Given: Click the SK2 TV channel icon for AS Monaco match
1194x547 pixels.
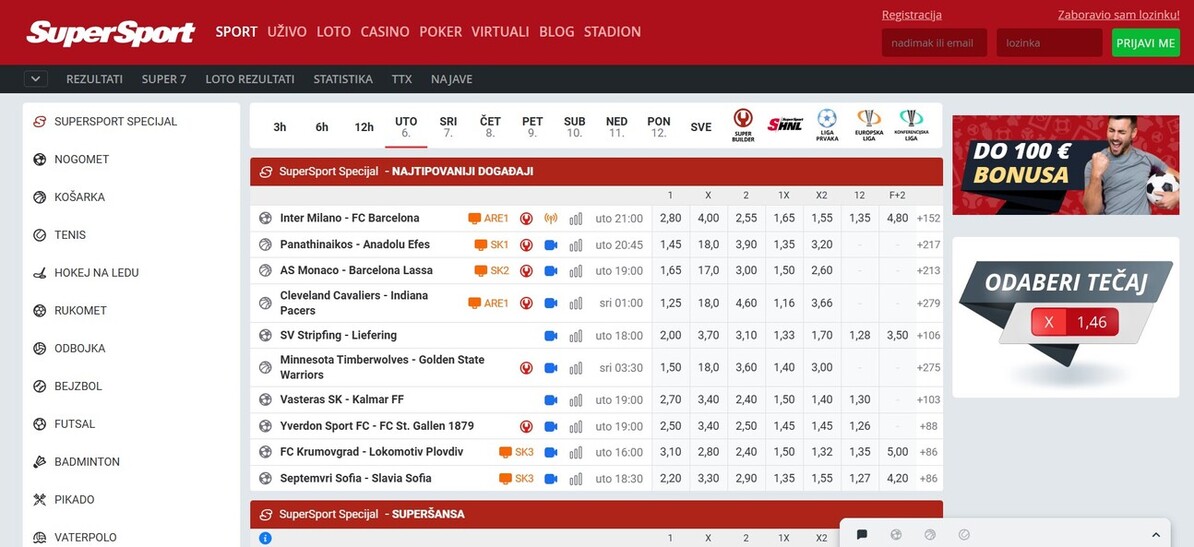Looking at the screenshot, I should tap(491, 270).
